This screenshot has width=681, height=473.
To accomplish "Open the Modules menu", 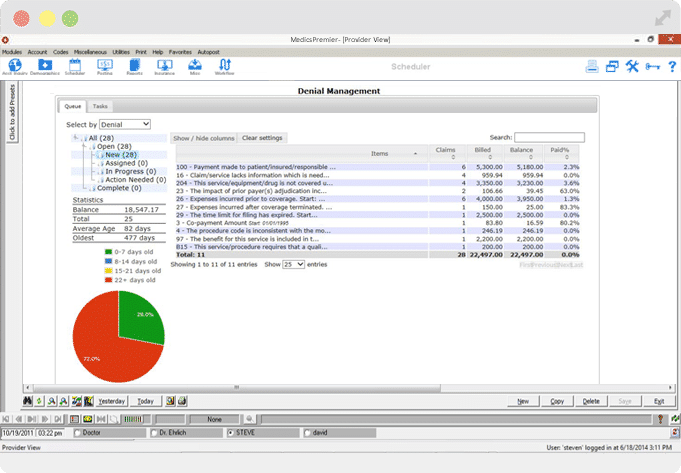I will (x=12, y=52).
